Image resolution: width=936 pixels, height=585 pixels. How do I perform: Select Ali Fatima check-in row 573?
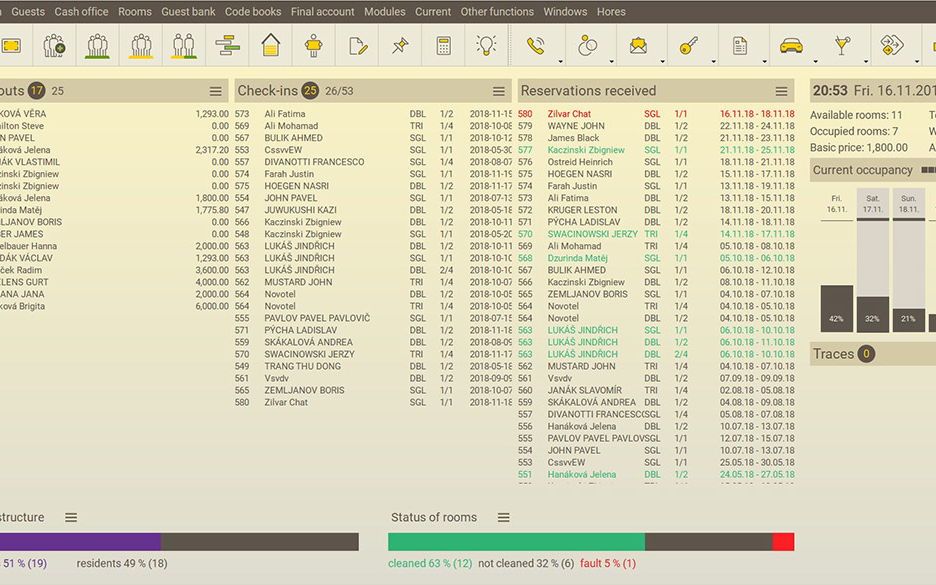(x=372, y=114)
